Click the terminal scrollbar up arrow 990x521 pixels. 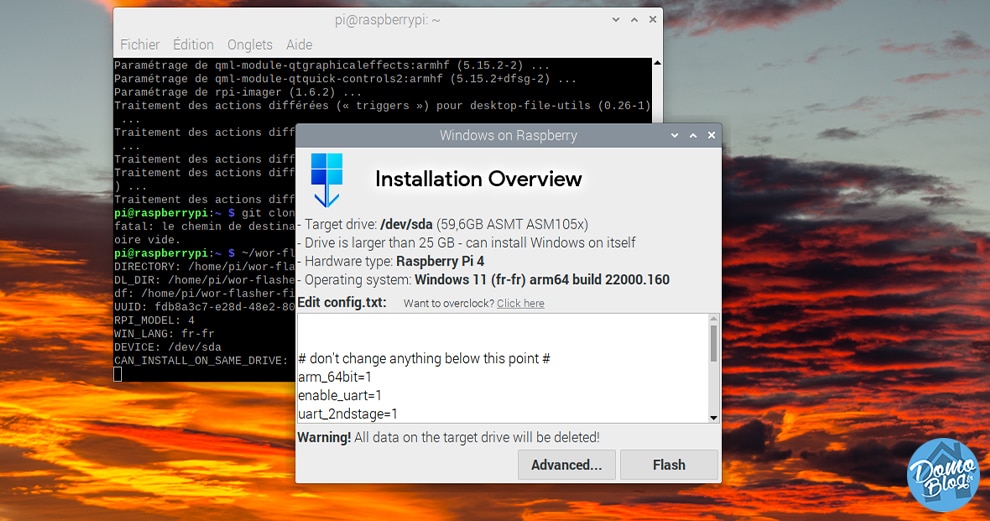pos(657,63)
